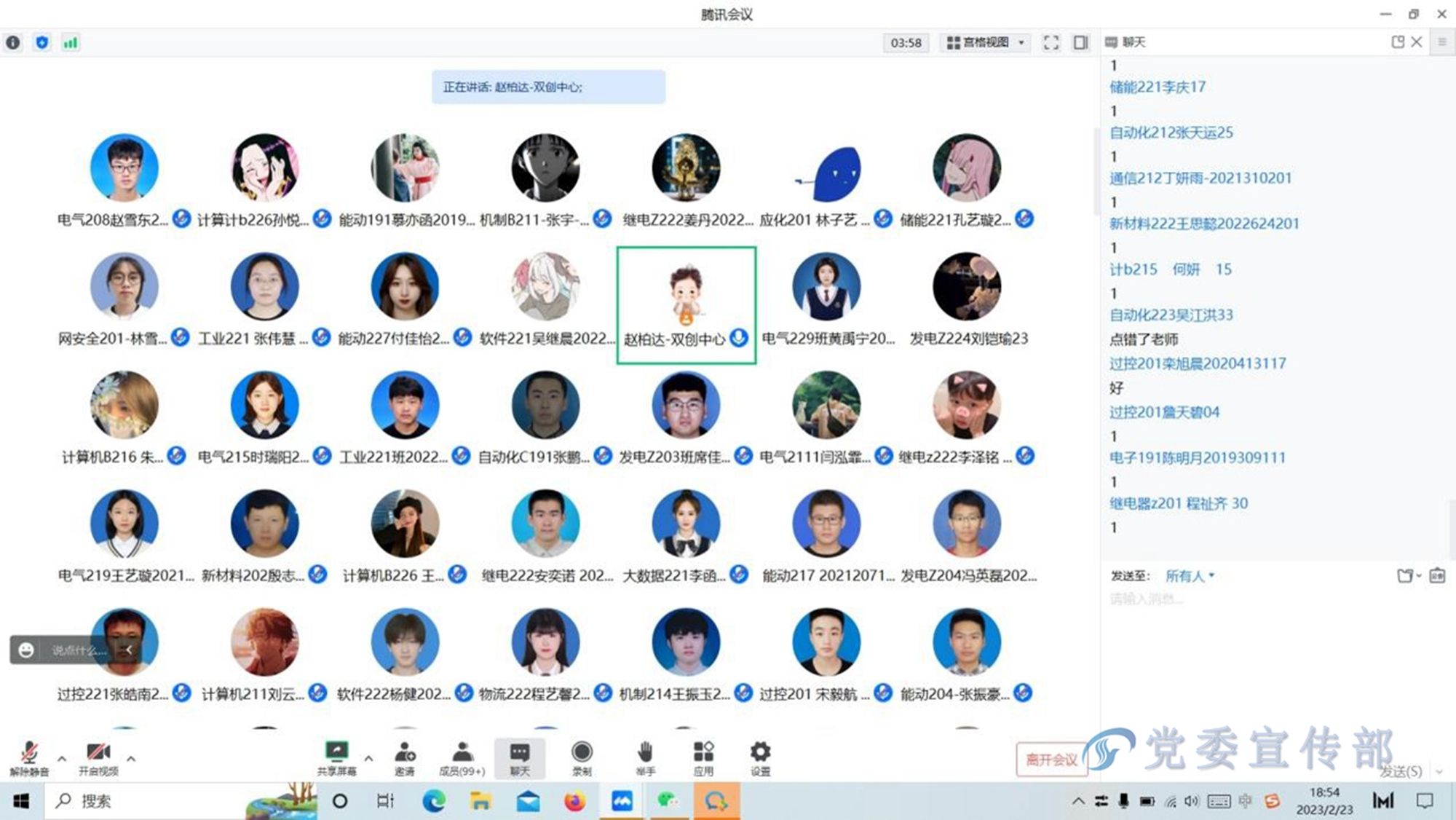This screenshot has width=1456, height=820.
Task: Open the 宫格视图 view layout dropdown
Action: click(986, 42)
